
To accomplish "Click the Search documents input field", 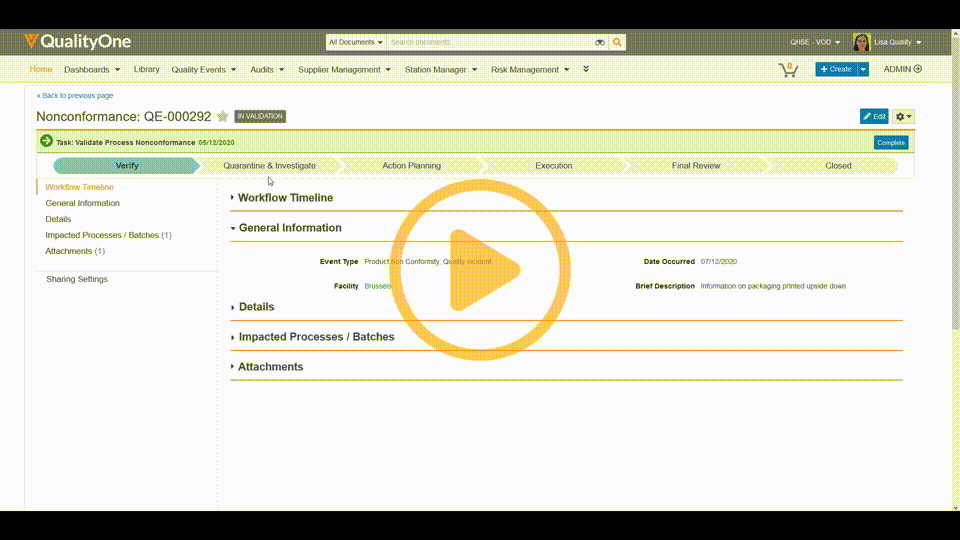I will (490, 42).
